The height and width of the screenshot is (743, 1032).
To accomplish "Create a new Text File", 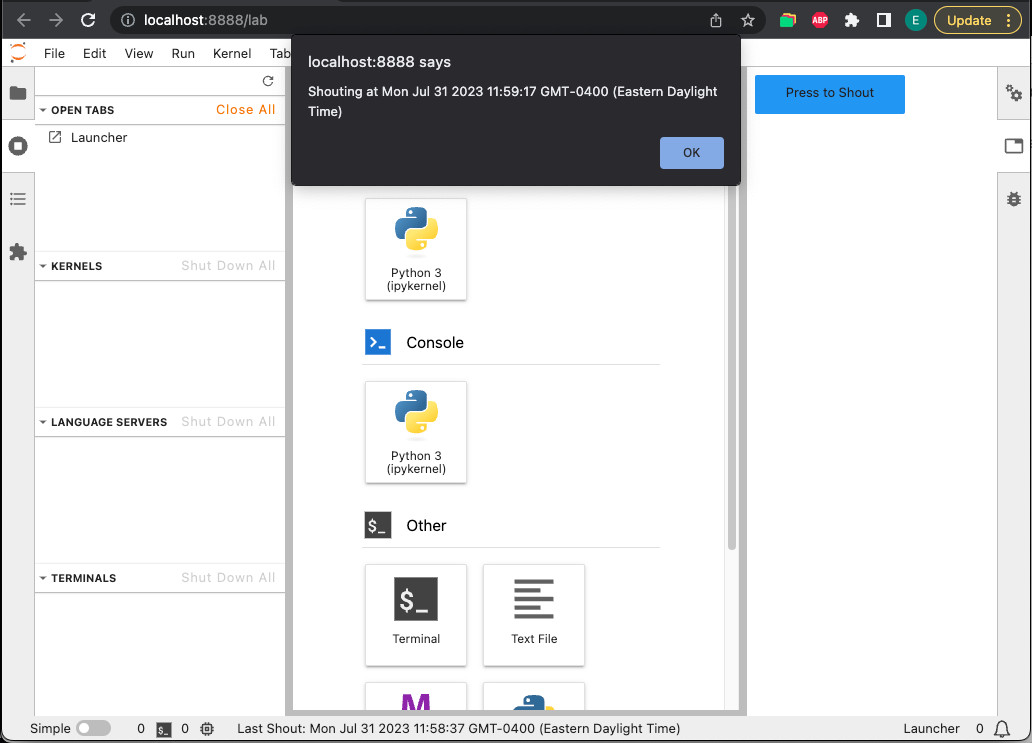I will click(x=534, y=615).
